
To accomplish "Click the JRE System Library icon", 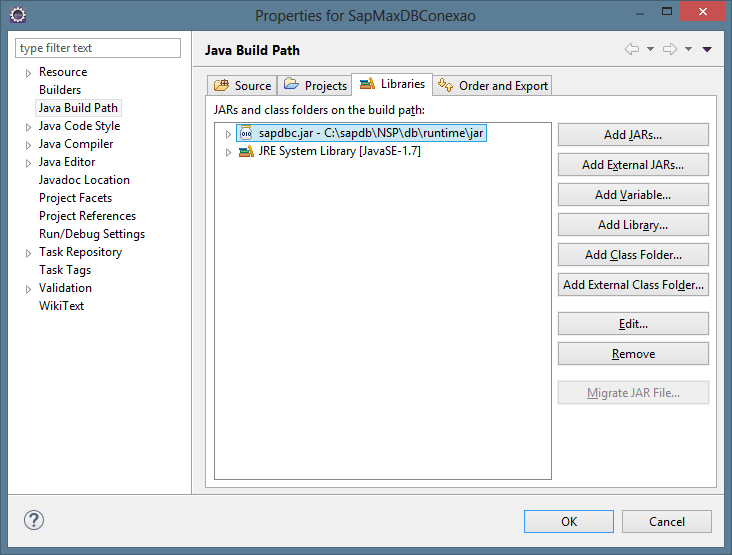I will click(246, 152).
